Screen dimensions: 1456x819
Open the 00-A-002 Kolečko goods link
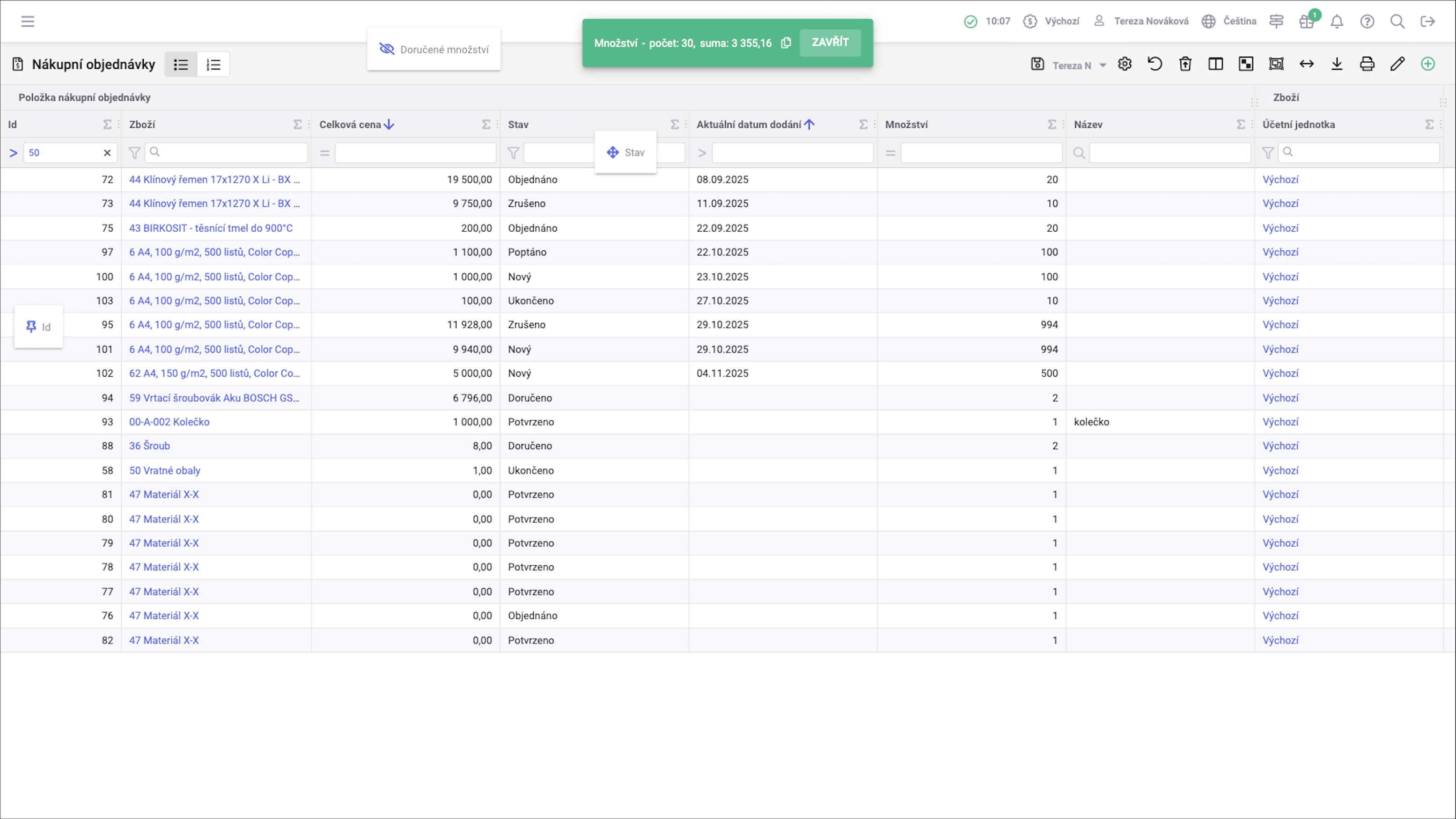(169, 422)
